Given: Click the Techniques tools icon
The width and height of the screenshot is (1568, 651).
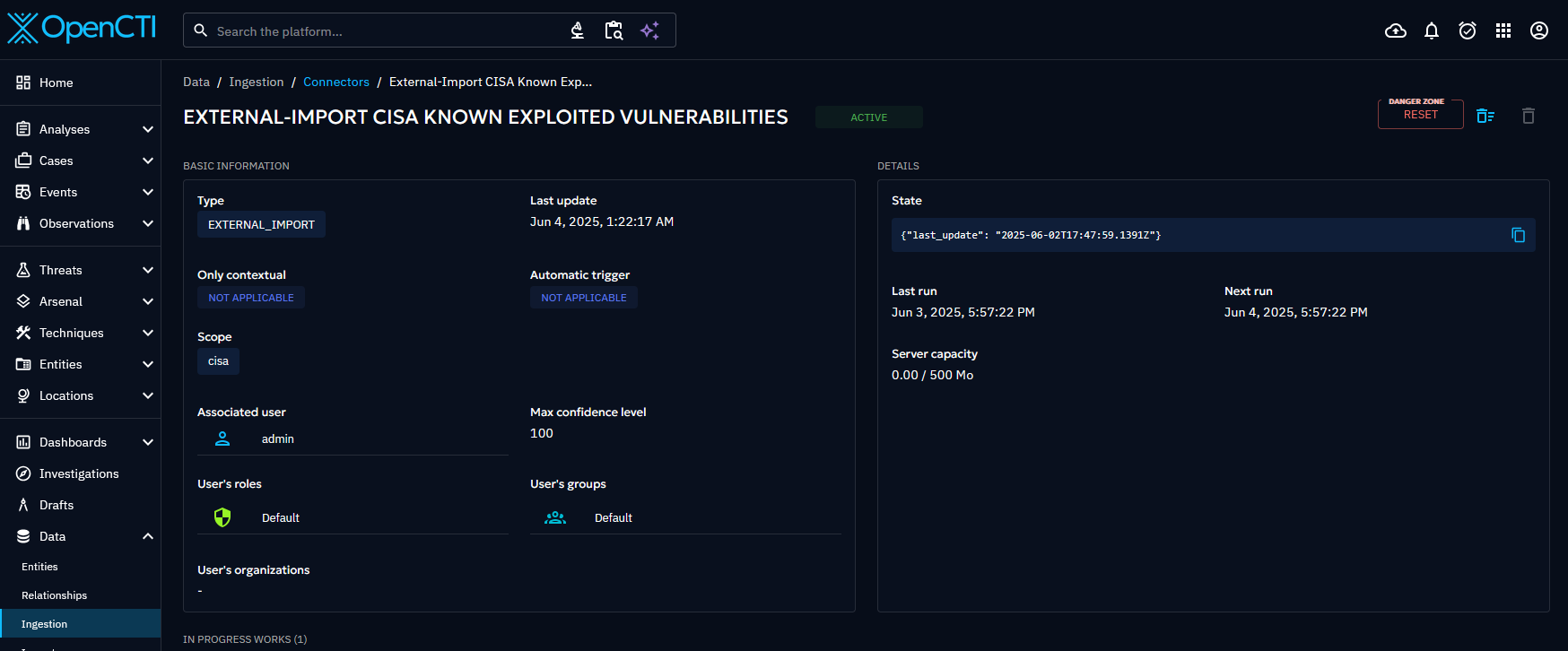Looking at the screenshot, I should pyautogui.click(x=23, y=333).
